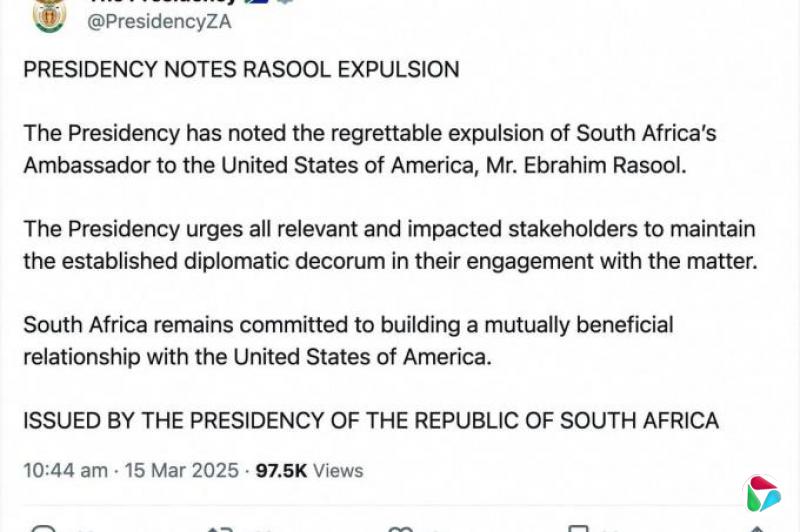The width and height of the screenshot is (800, 532).
Task: Click the ISSUED BY THE PRESIDENCY line
Action: click(x=371, y=420)
